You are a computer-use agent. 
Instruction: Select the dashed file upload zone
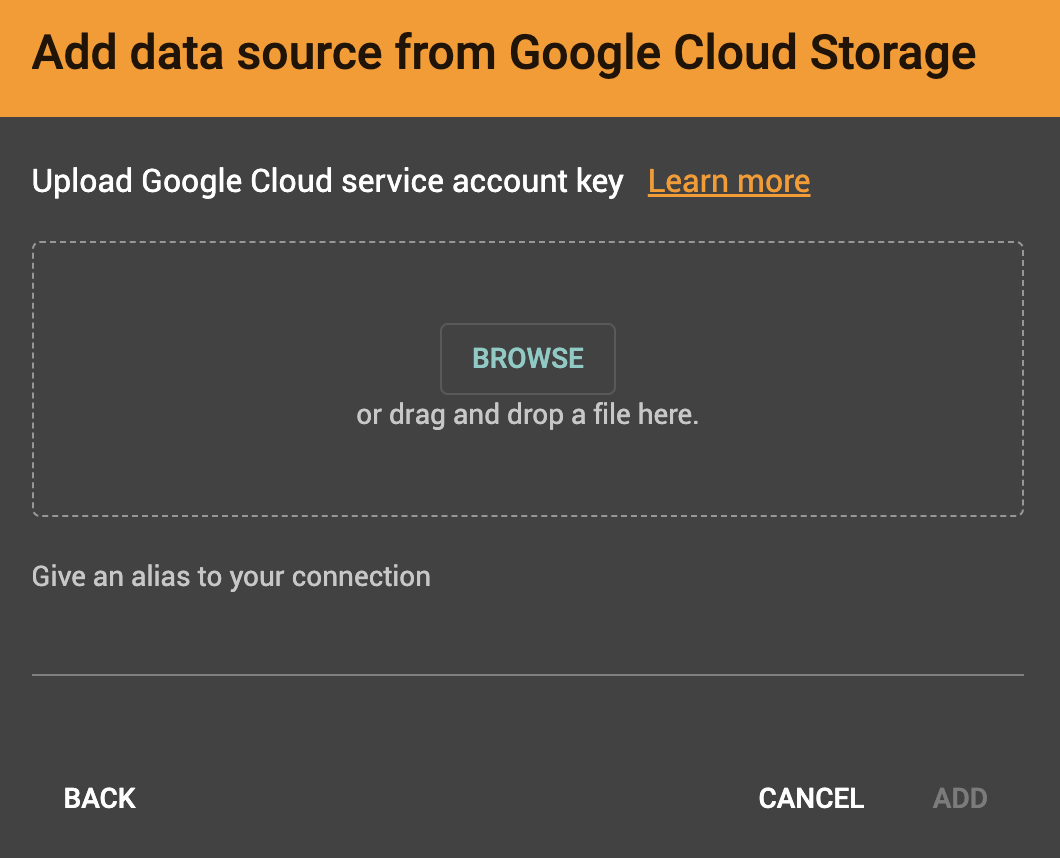coord(528,378)
